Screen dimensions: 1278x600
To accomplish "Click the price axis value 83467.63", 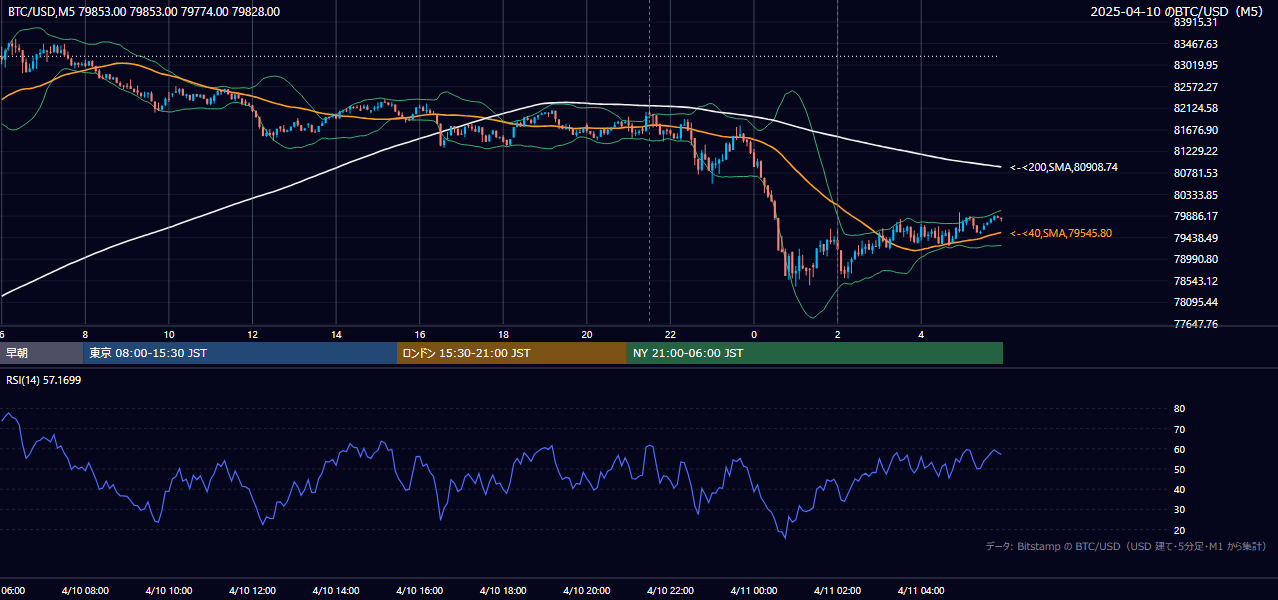I will (x=1195, y=44).
